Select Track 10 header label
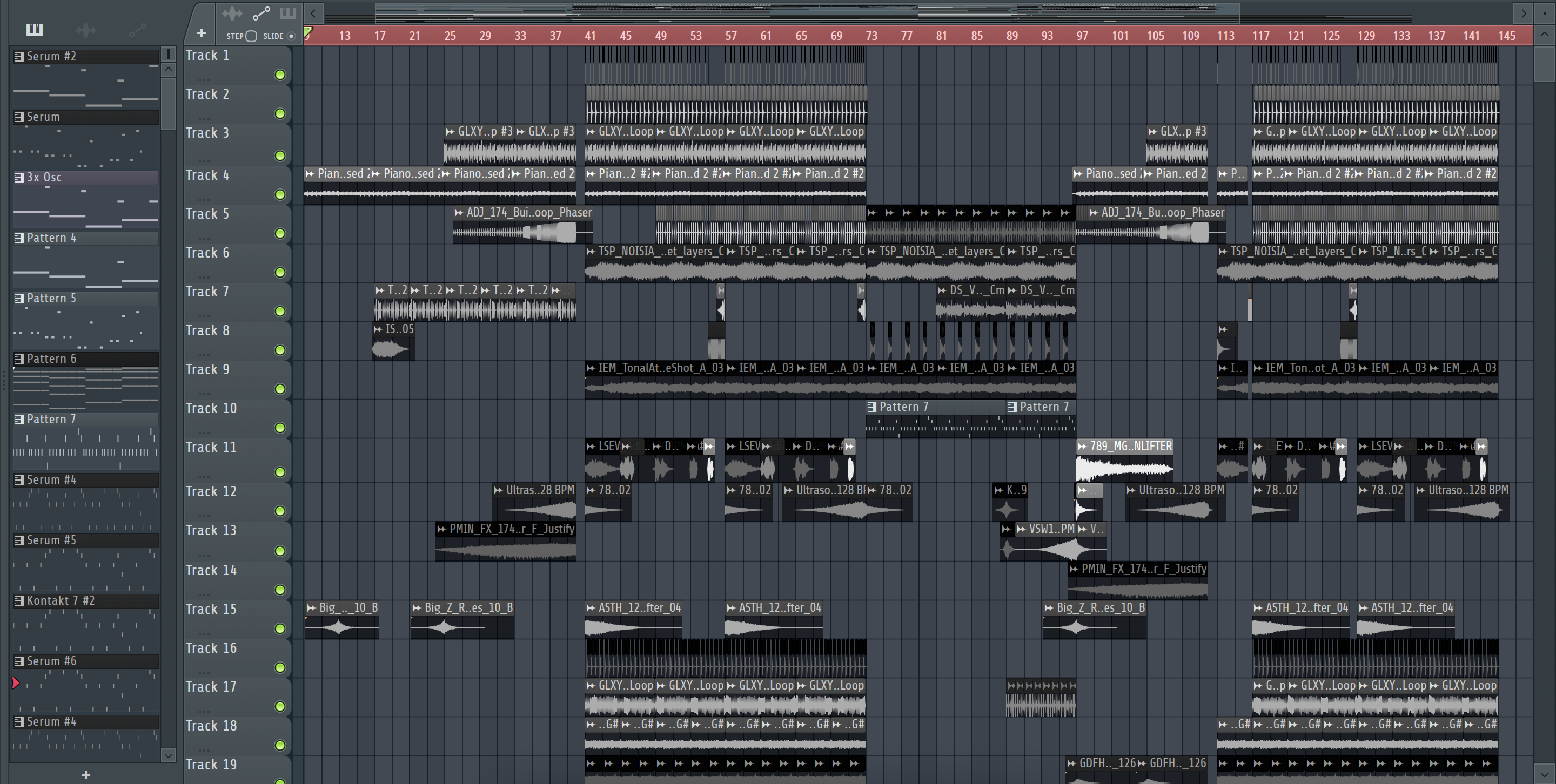 pyautogui.click(x=211, y=409)
